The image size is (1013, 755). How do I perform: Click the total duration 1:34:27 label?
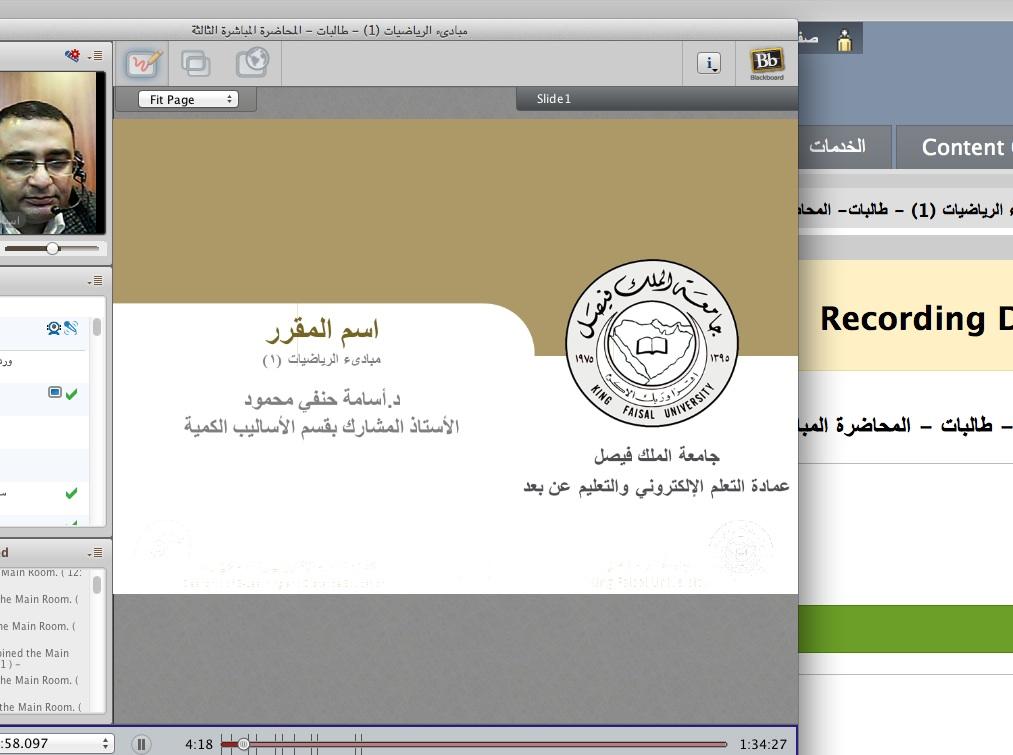point(763,744)
